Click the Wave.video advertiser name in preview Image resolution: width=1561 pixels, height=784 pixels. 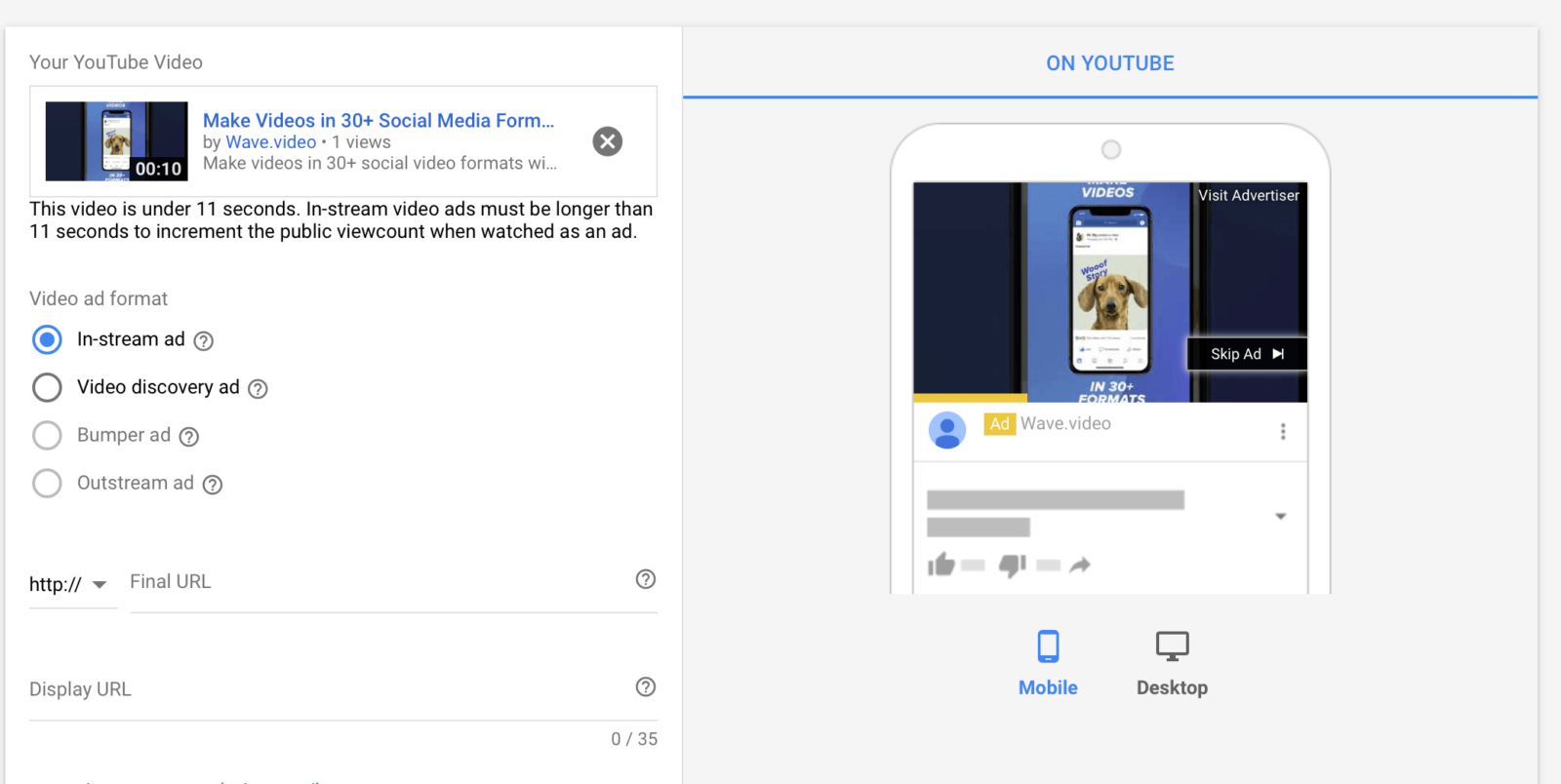point(1065,423)
